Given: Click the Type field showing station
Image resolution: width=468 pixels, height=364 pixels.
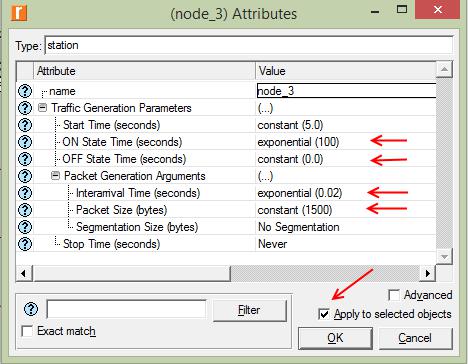Looking at the screenshot, I should coord(249,45).
